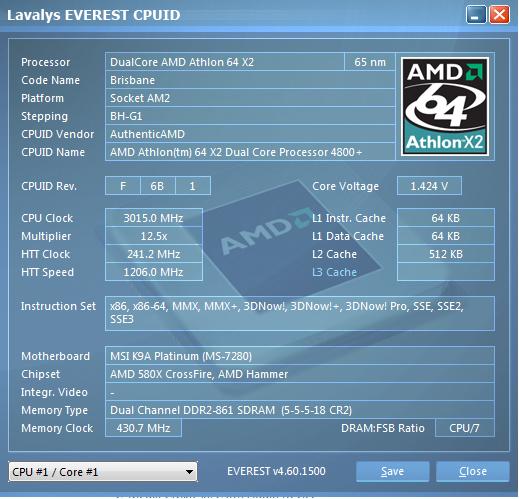Click the CPUID Rev. field '6B'

[157, 186]
